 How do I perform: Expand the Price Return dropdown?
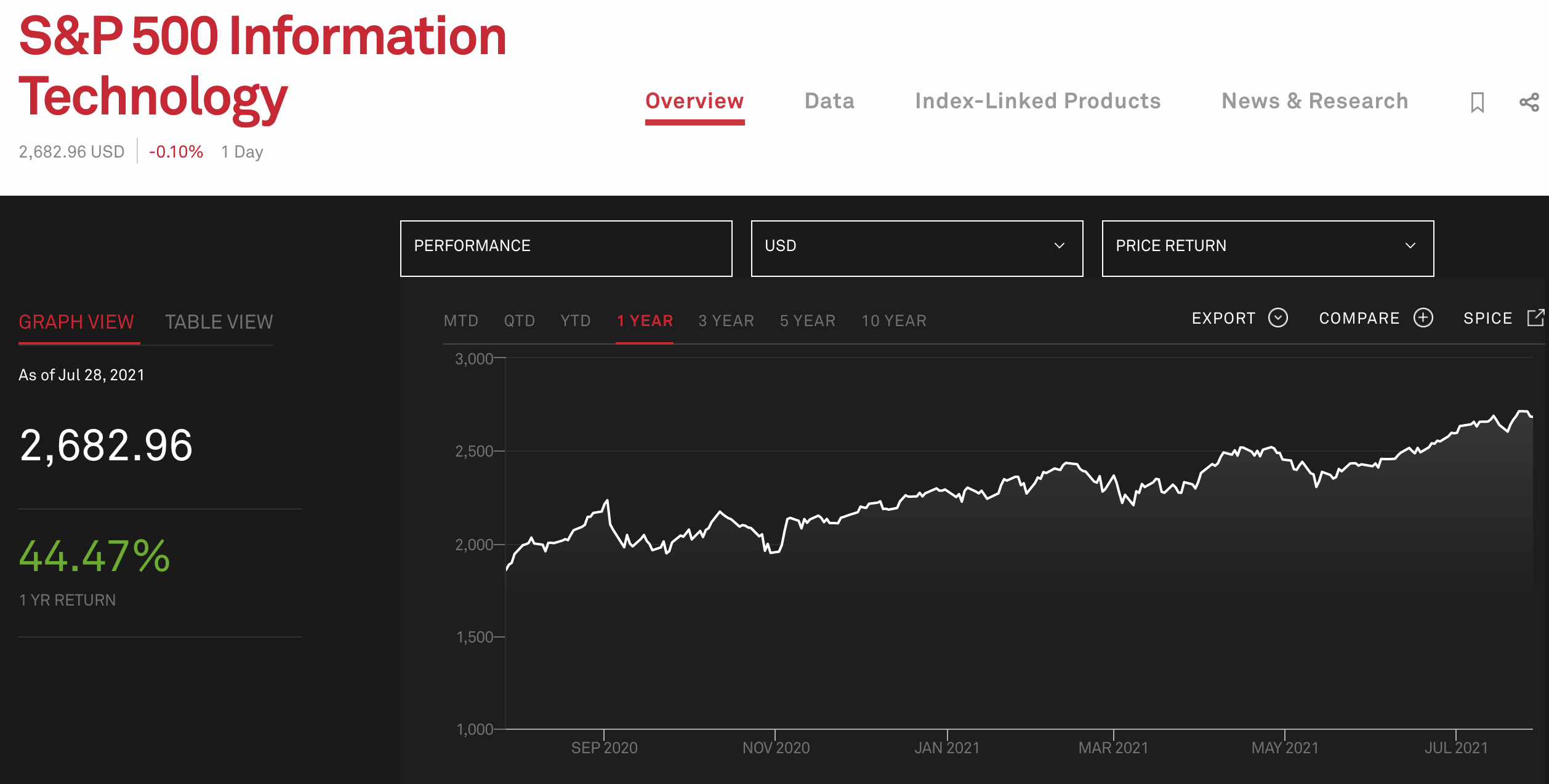point(1268,249)
